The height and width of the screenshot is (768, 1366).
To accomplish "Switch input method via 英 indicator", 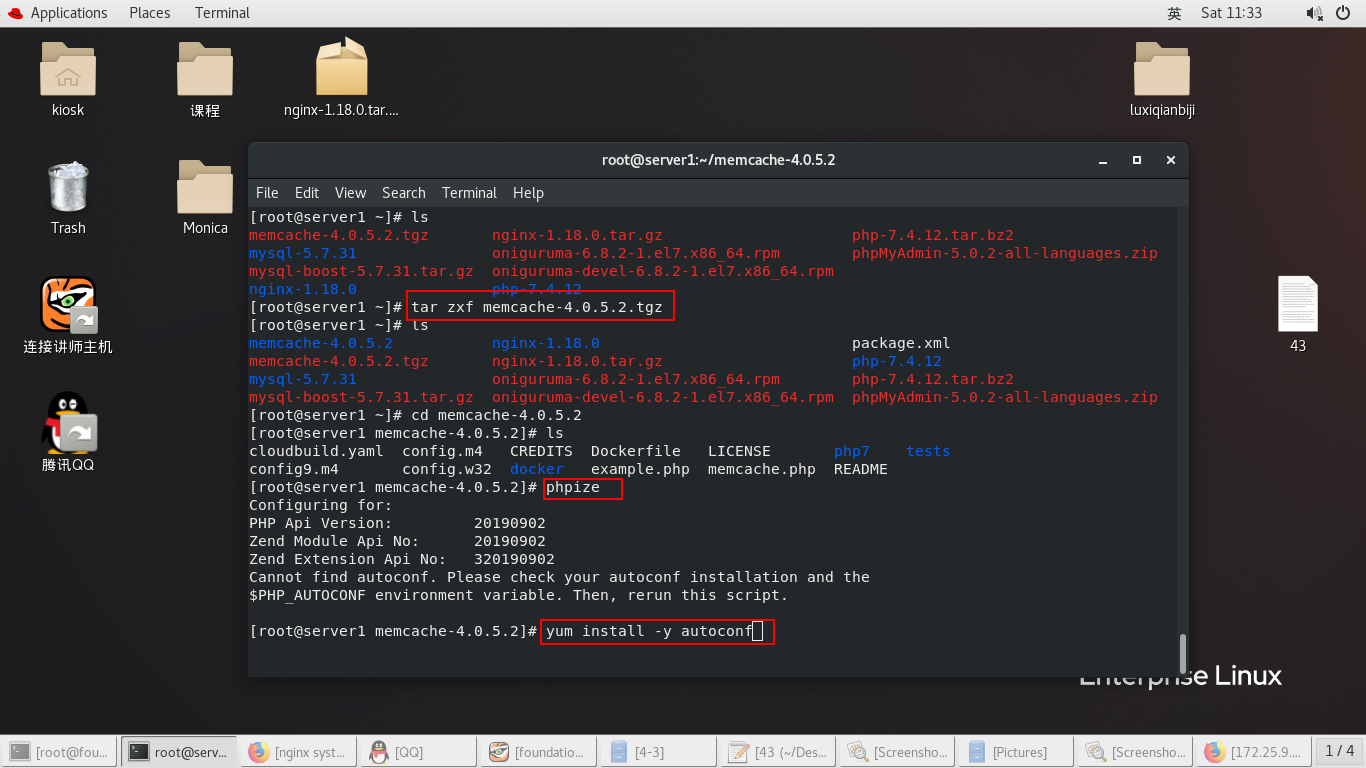I will (1174, 13).
